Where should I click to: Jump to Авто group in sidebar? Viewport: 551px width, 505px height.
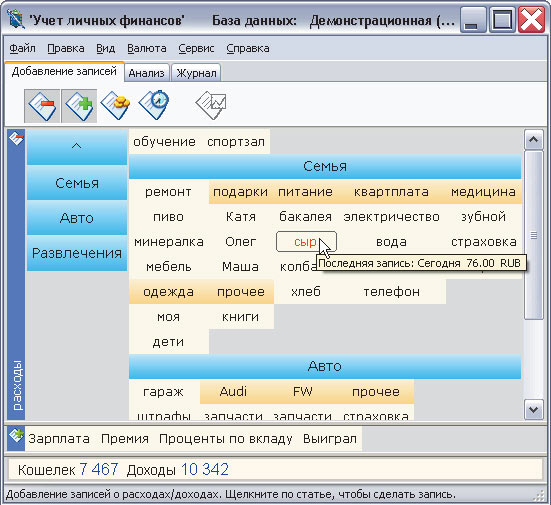77,218
